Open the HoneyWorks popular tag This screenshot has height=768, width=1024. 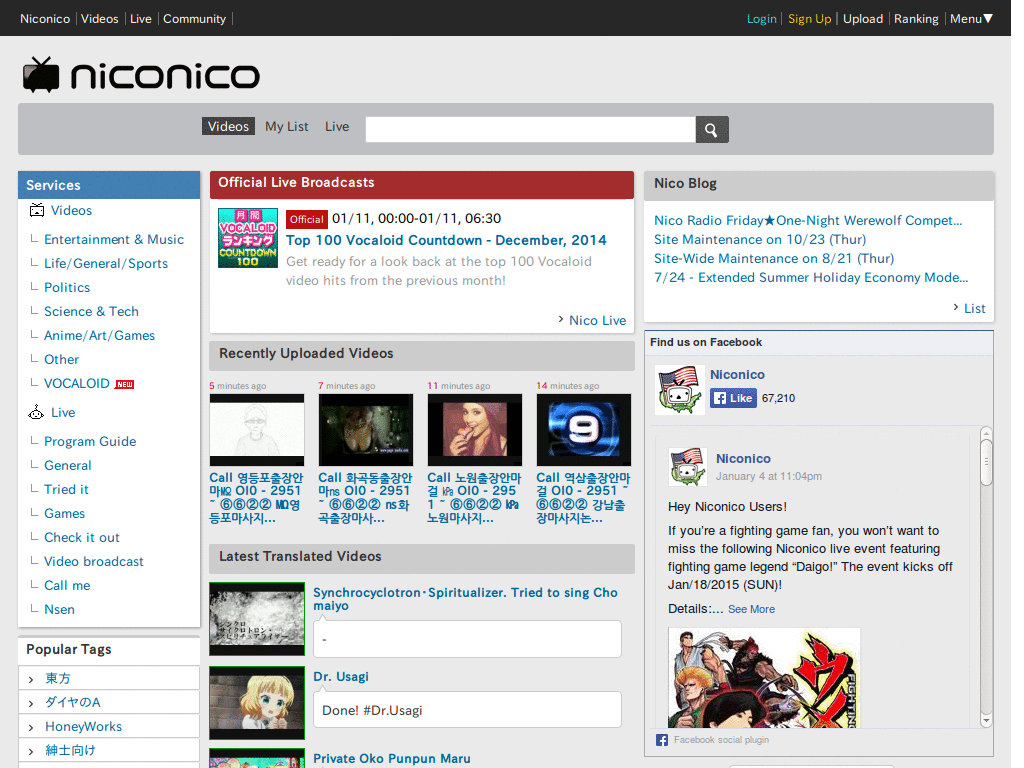pos(84,727)
